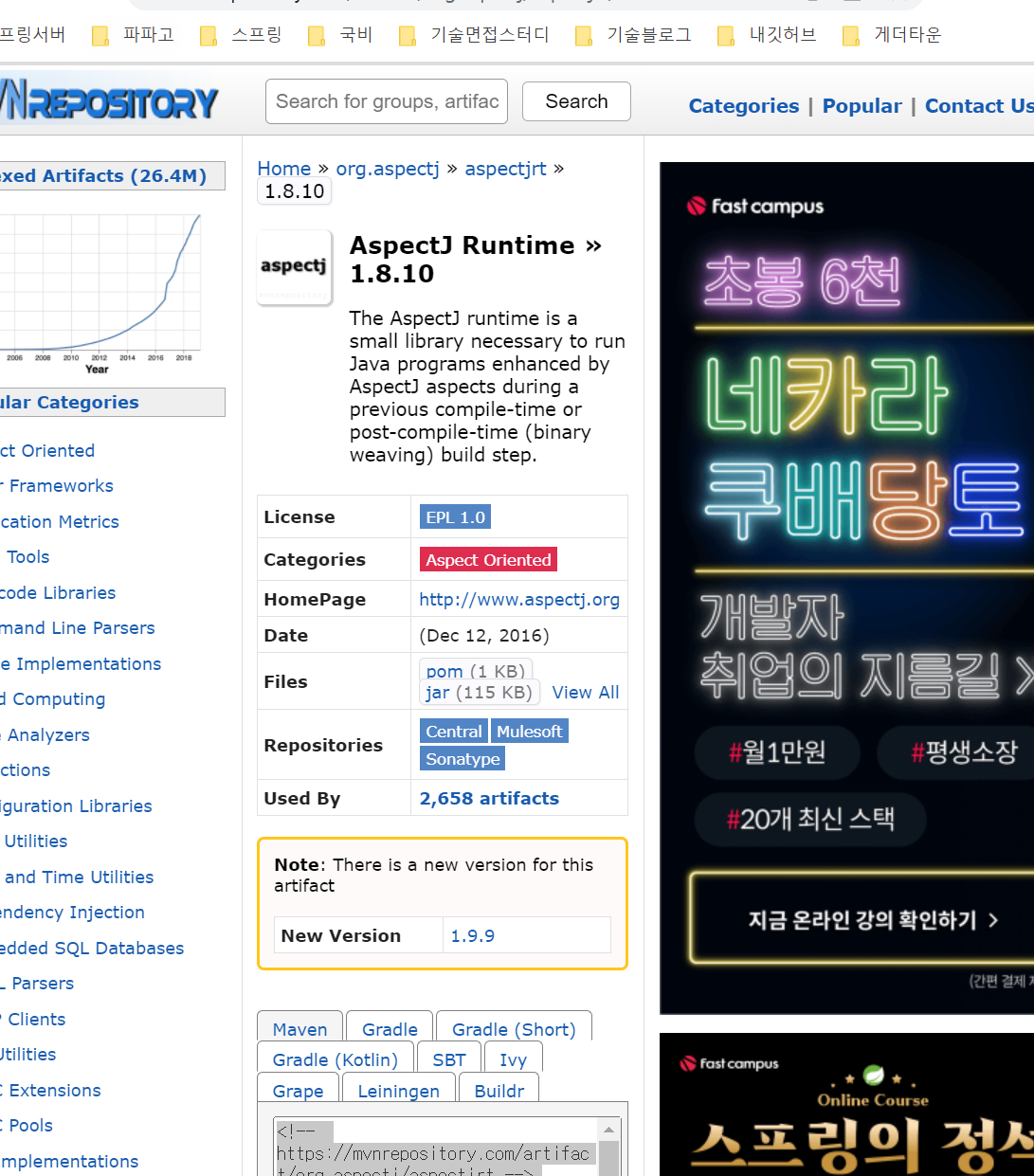
Task: Switch to the SBT tab
Action: (449, 1059)
